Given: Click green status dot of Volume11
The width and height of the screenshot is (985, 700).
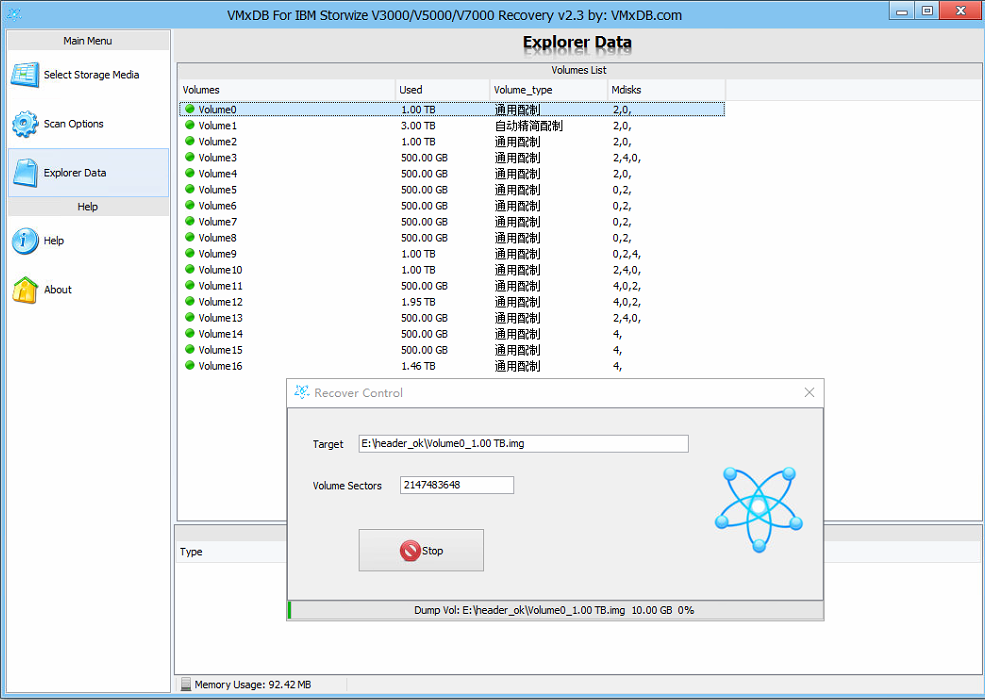Looking at the screenshot, I should click(x=190, y=285).
